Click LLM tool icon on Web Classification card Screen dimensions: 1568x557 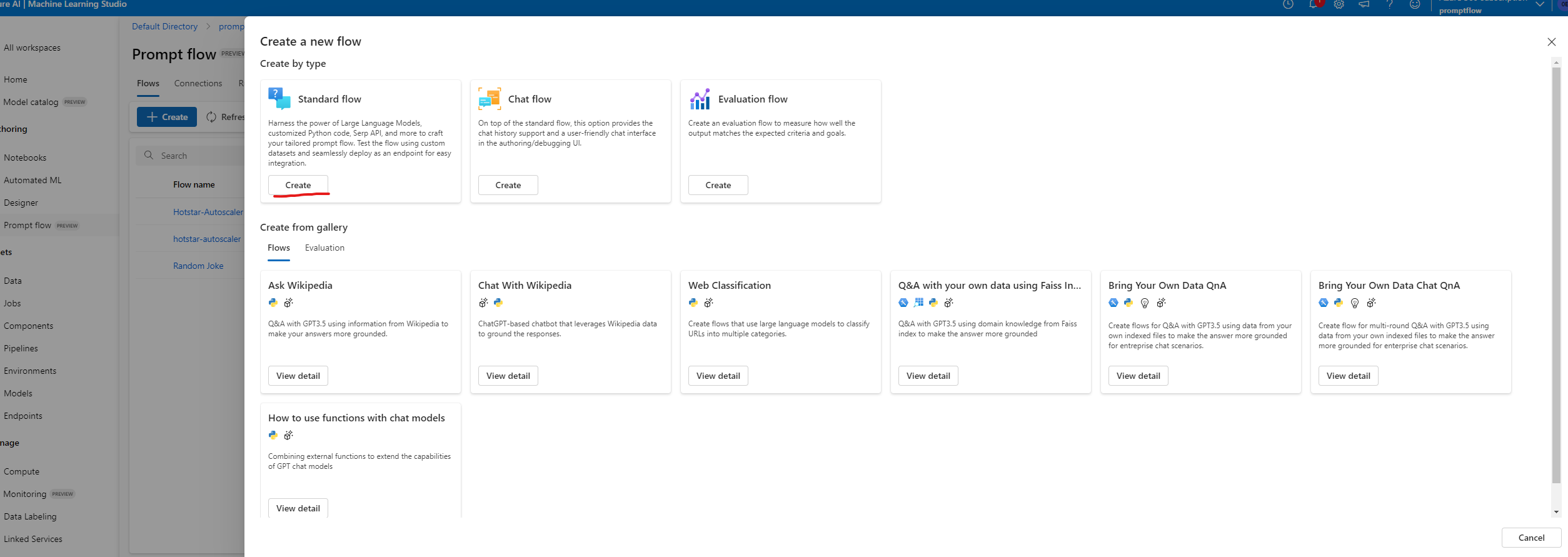pos(708,303)
